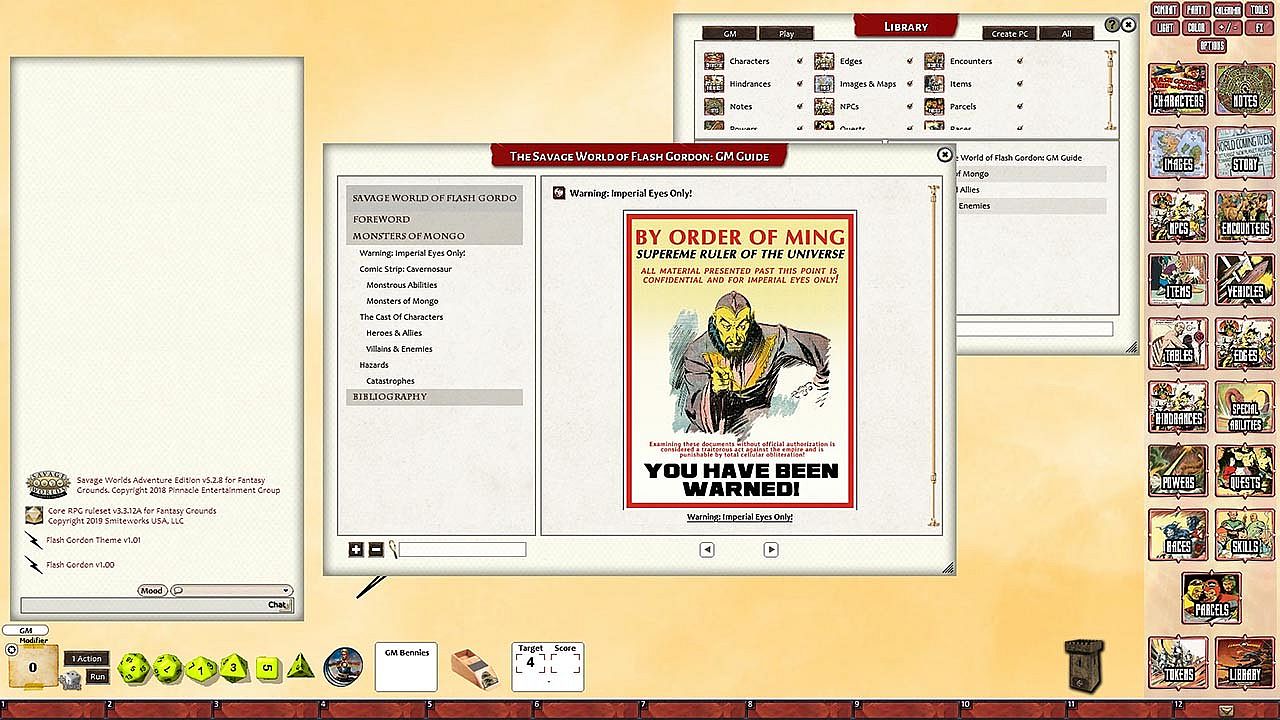The height and width of the screenshot is (720, 1280).
Task: Collapse the Monsters of Mongo chapter
Action: point(434,236)
